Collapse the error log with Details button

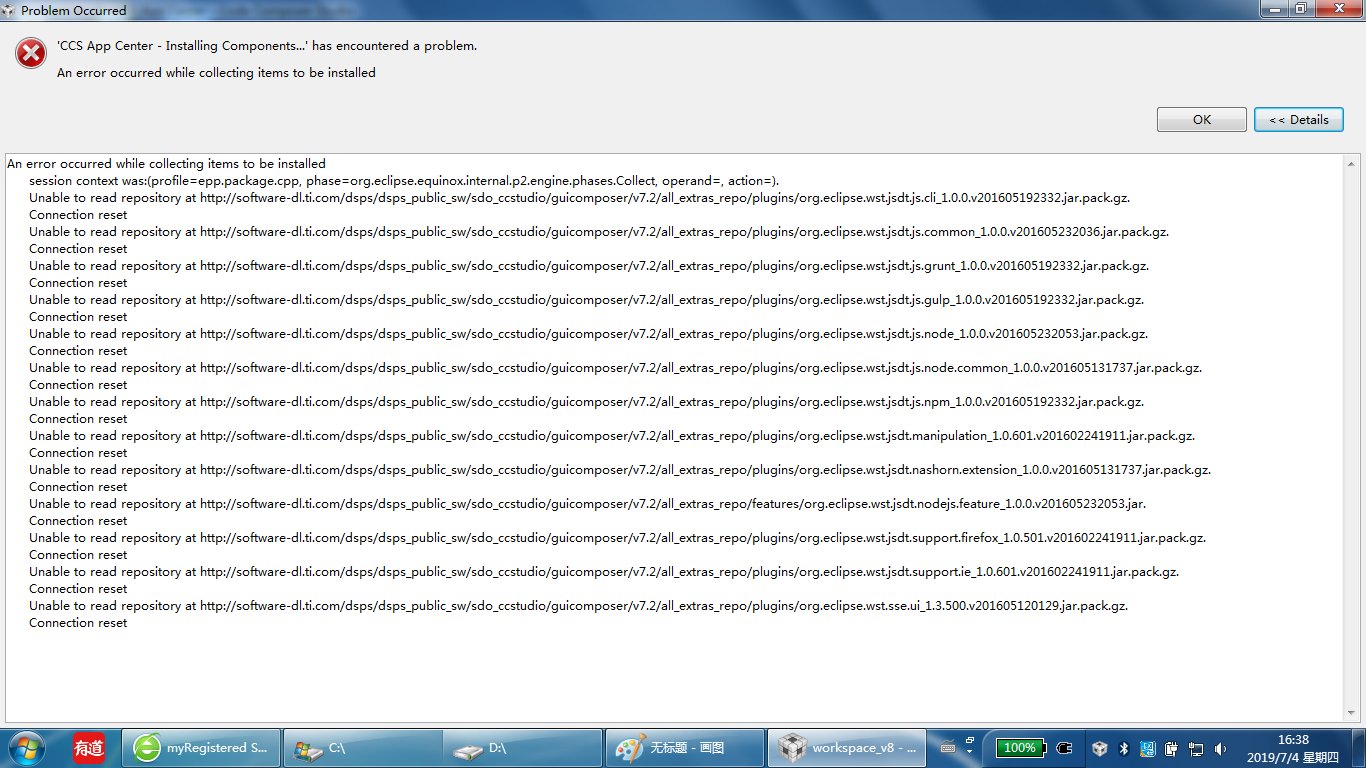point(1299,119)
